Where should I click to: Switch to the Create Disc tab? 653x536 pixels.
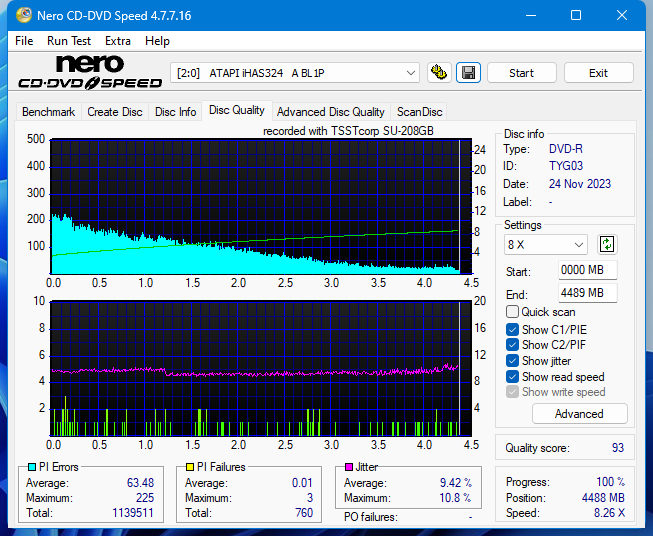(x=115, y=112)
